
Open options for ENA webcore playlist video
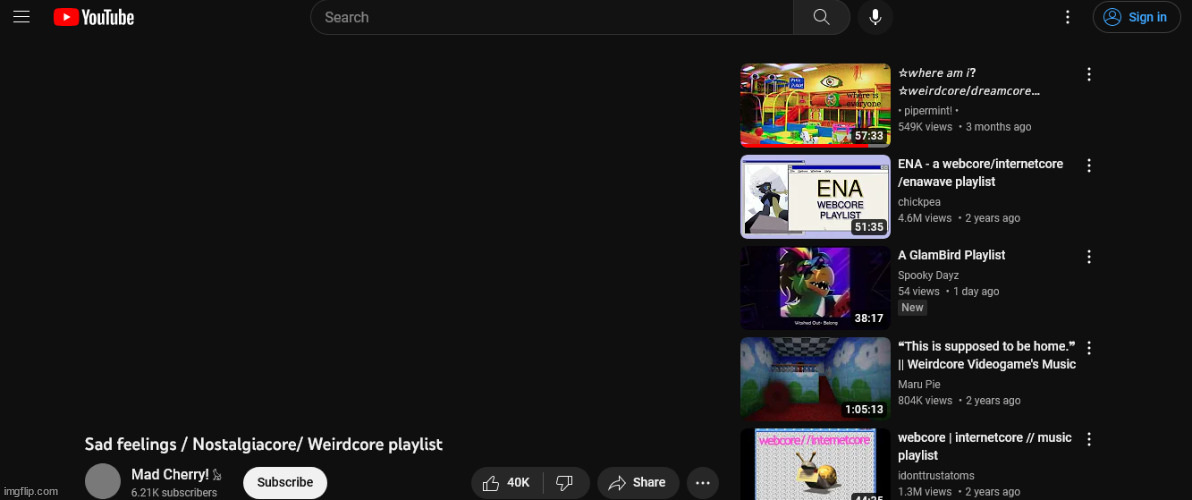[x=1089, y=166]
